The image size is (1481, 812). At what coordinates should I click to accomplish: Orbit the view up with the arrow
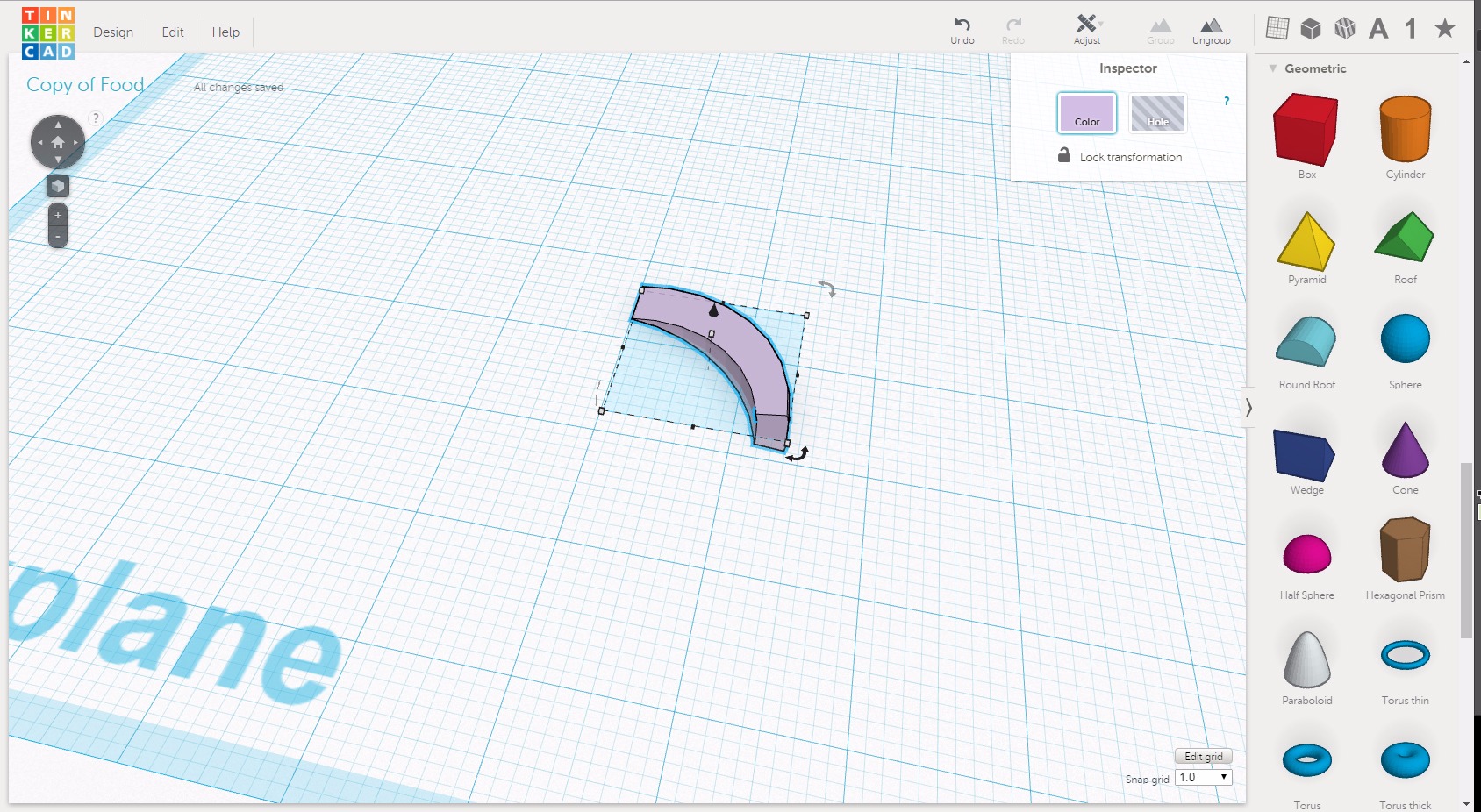pos(58,125)
